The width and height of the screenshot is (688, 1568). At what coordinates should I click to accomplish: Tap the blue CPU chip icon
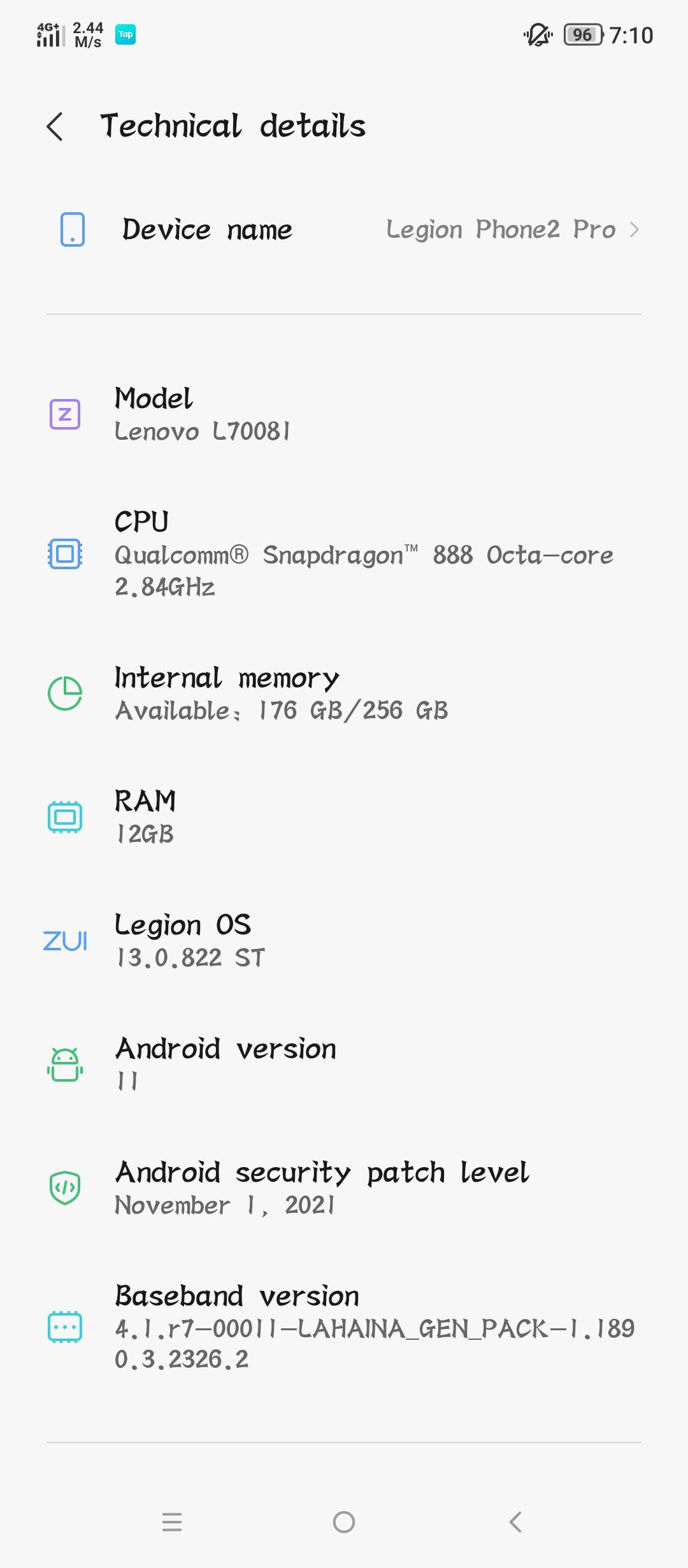click(x=65, y=553)
